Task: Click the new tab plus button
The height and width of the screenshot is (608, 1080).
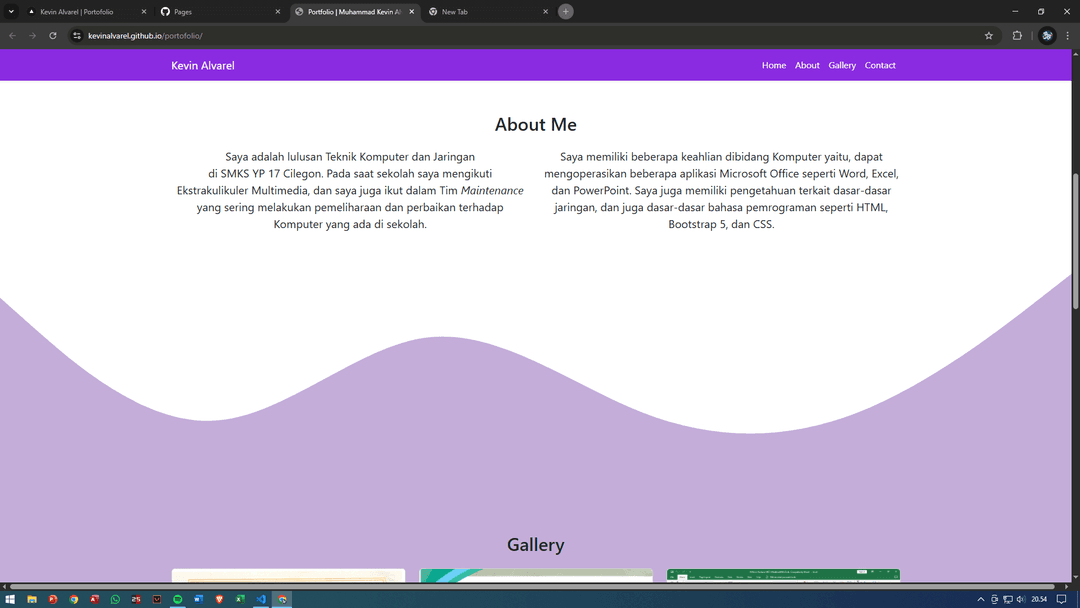Action: (x=566, y=11)
